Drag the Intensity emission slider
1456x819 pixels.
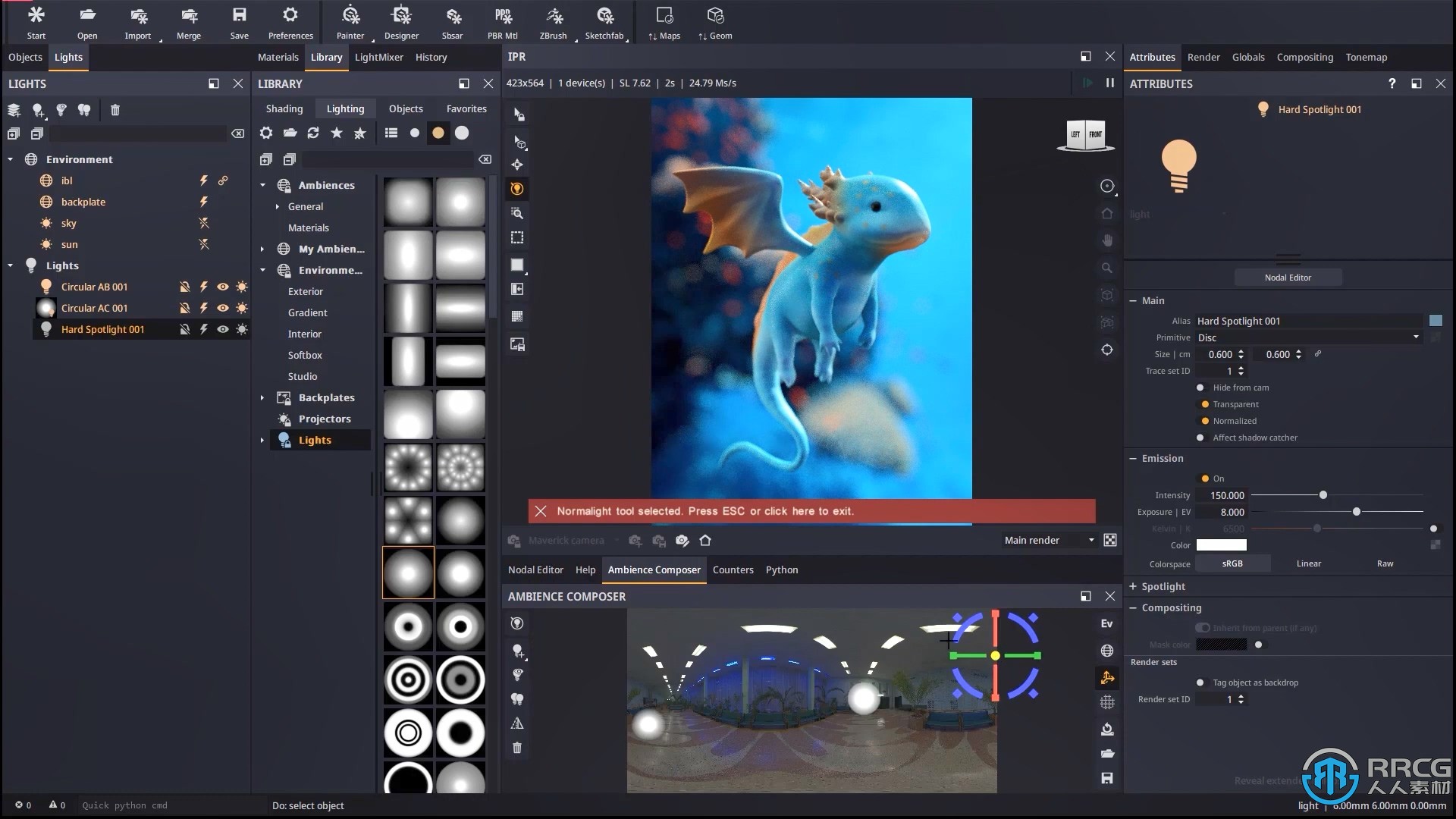[1323, 494]
